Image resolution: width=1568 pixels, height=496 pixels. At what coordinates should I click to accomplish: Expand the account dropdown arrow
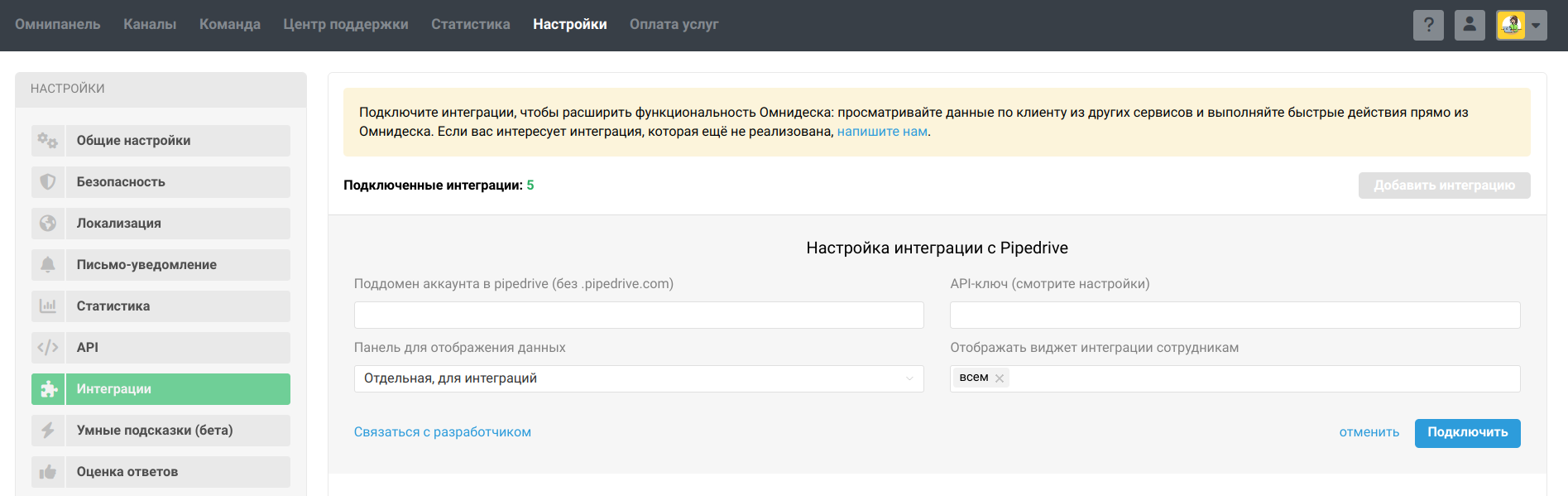pyautogui.click(x=1536, y=25)
